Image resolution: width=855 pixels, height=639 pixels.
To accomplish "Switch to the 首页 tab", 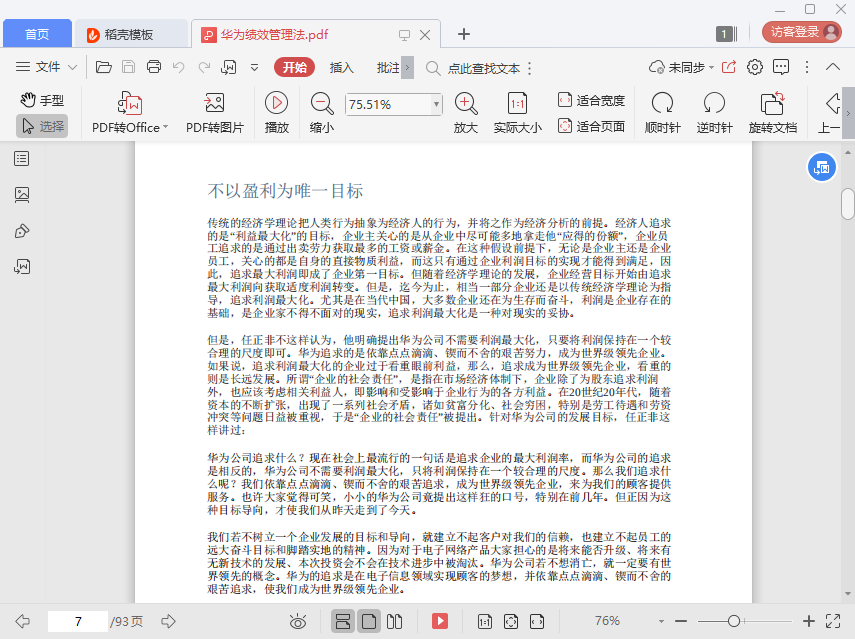I will [x=37, y=34].
